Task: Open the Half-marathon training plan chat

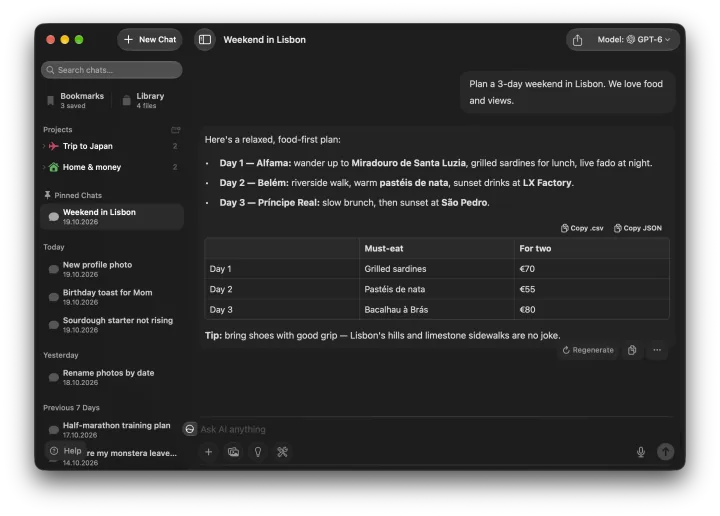Action: pyautogui.click(x=112, y=430)
